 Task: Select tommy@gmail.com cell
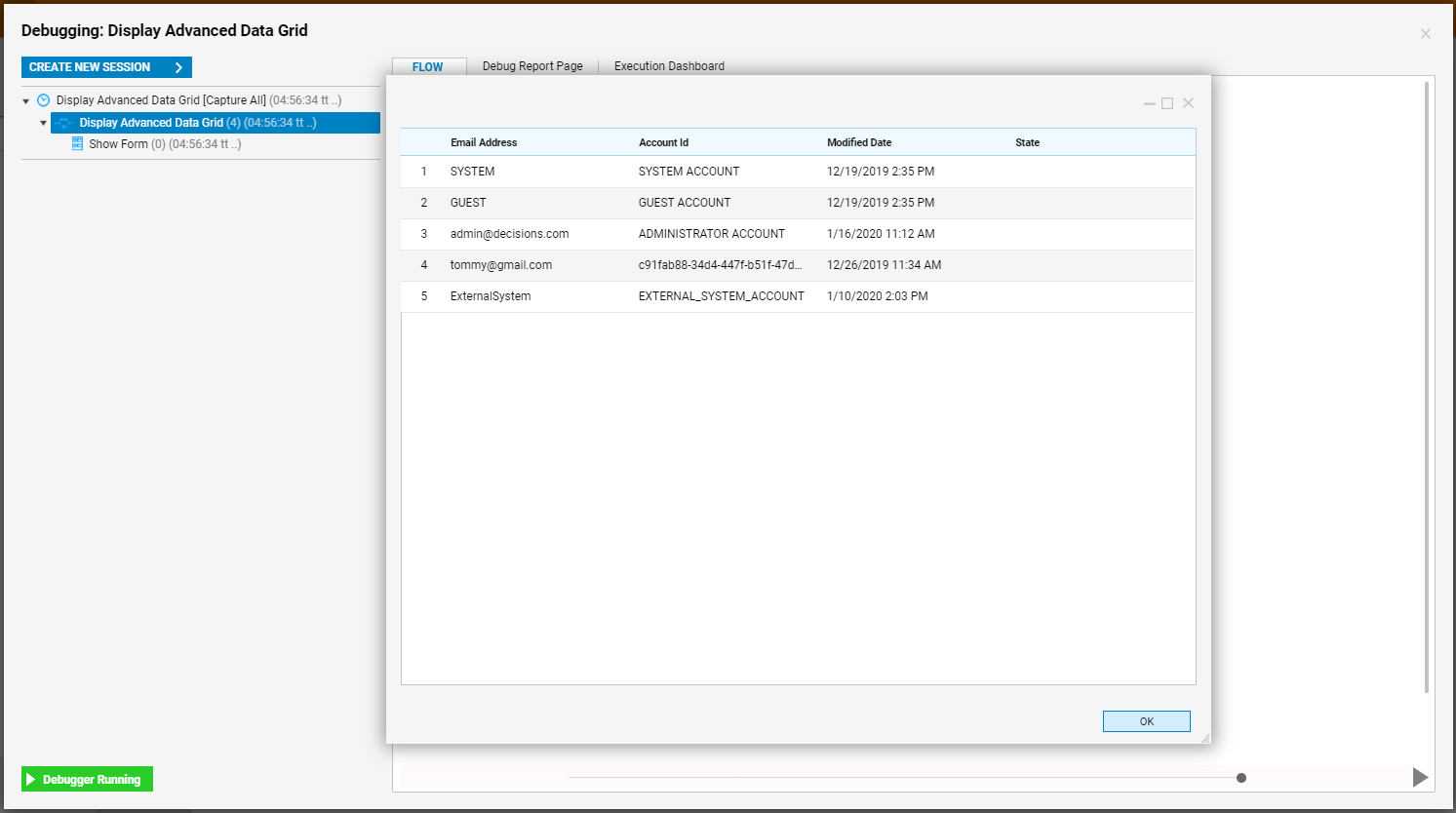501,265
